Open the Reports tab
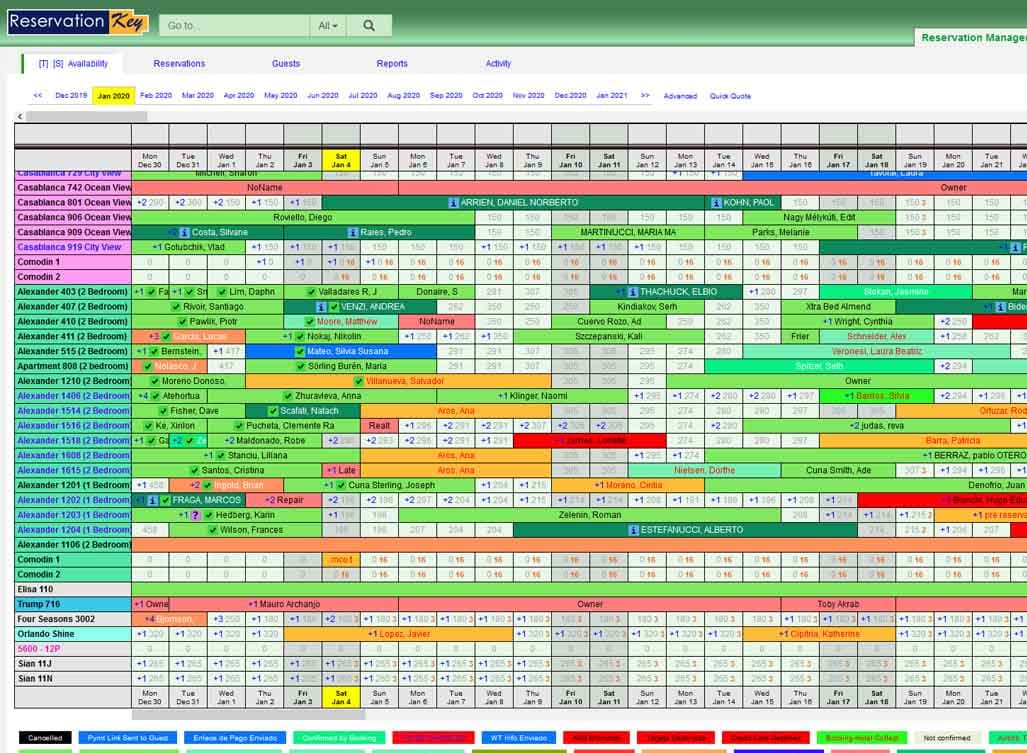 (x=391, y=62)
